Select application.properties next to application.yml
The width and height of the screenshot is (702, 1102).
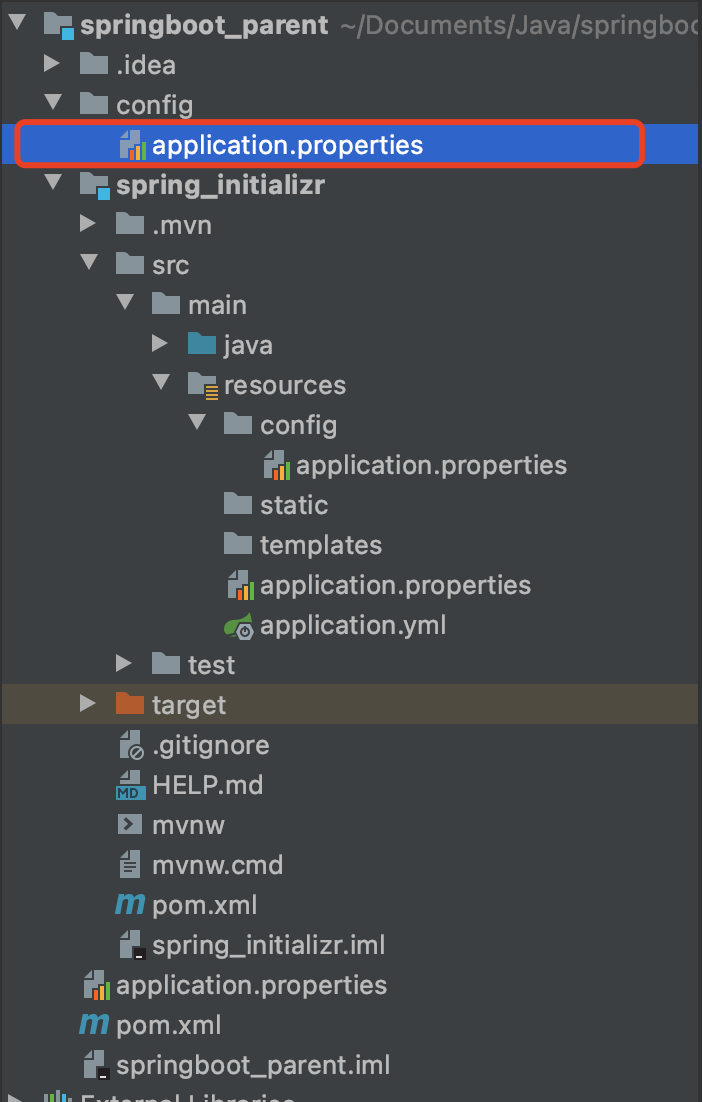tap(396, 585)
